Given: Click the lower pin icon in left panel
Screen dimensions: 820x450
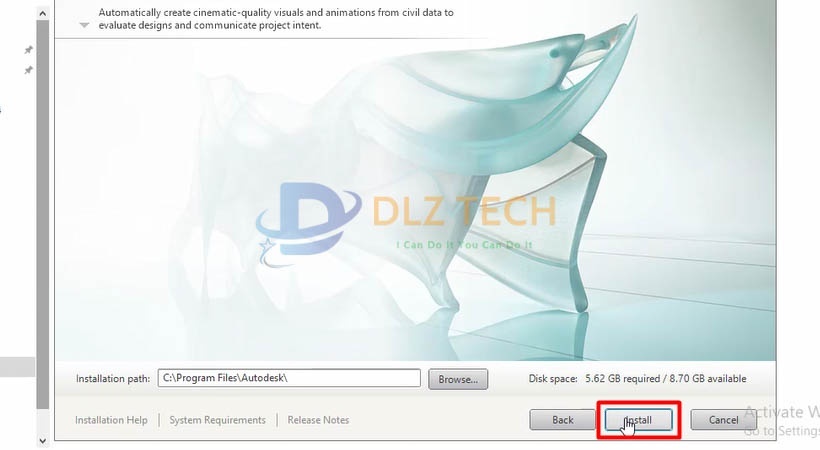Looking at the screenshot, I should point(28,70).
